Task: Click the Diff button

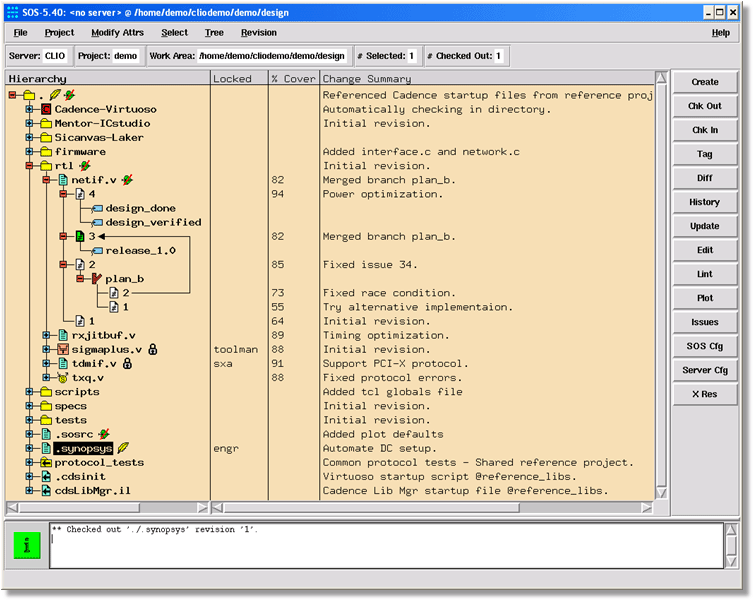Action: (705, 178)
